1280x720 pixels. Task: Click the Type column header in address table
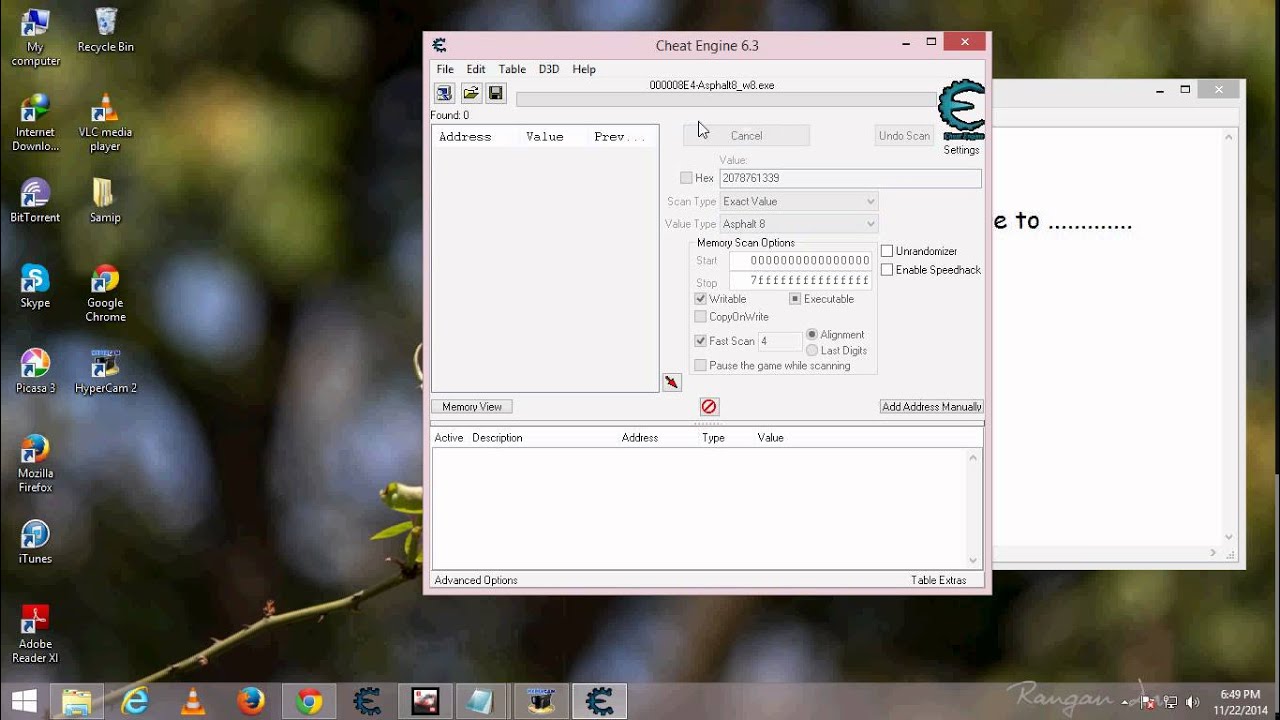(713, 437)
